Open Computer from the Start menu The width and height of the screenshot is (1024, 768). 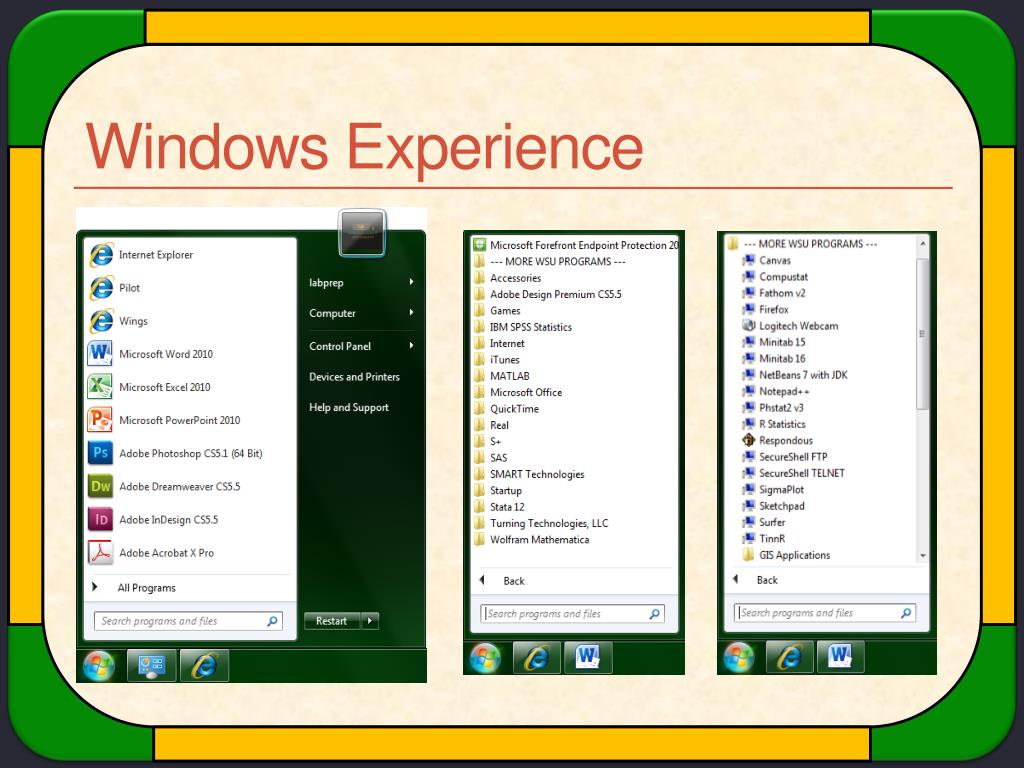(x=361, y=313)
